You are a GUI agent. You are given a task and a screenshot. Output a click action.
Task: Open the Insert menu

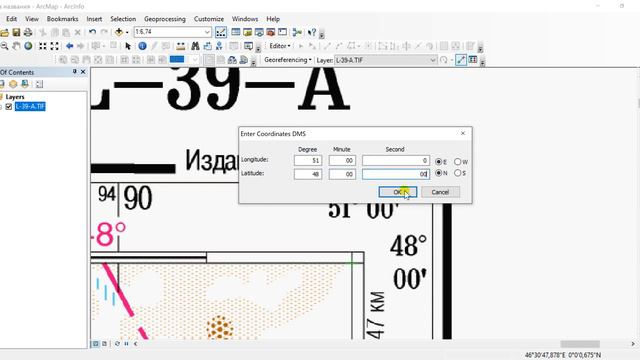[x=94, y=19]
